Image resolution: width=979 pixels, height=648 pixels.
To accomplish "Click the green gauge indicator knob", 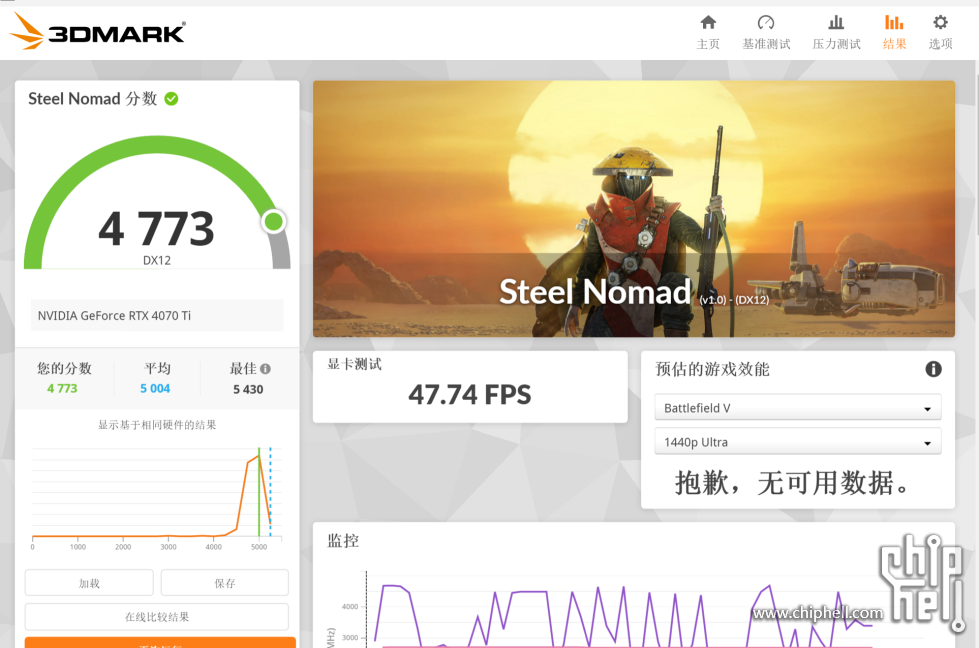I will (273, 222).
